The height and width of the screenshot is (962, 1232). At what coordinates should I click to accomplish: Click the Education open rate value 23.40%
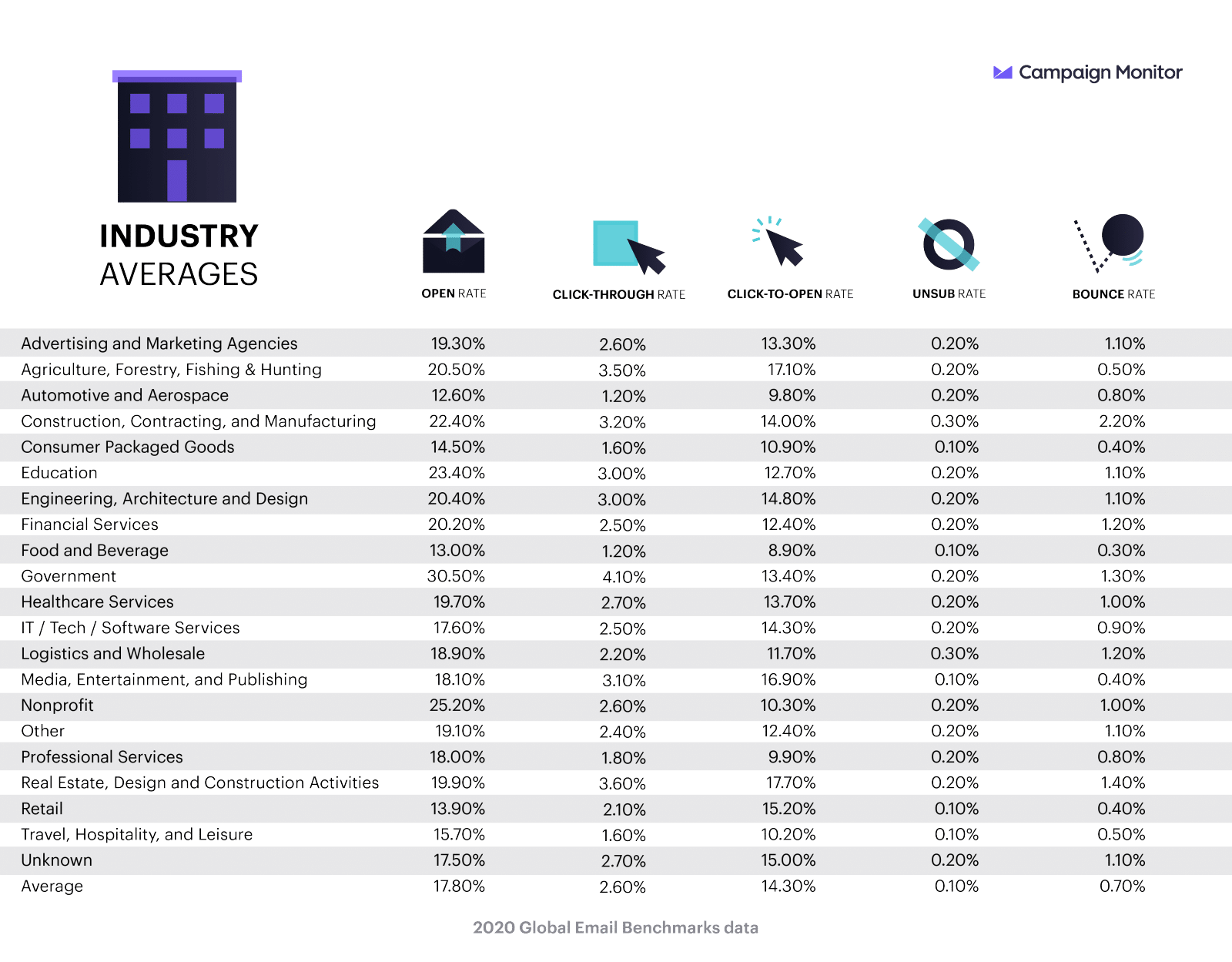tap(457, 473)
